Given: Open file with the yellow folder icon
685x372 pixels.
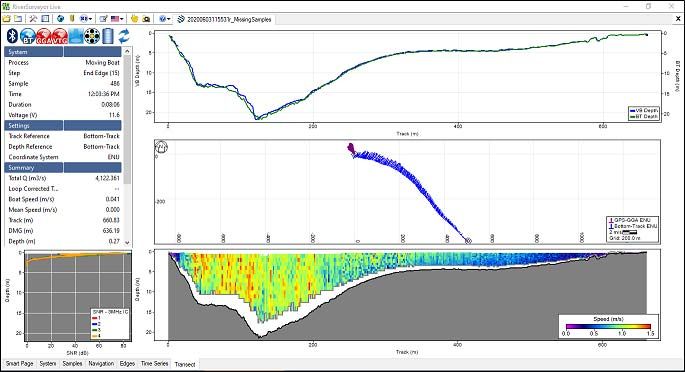Looking at the screenshot, I should (7, 19).
